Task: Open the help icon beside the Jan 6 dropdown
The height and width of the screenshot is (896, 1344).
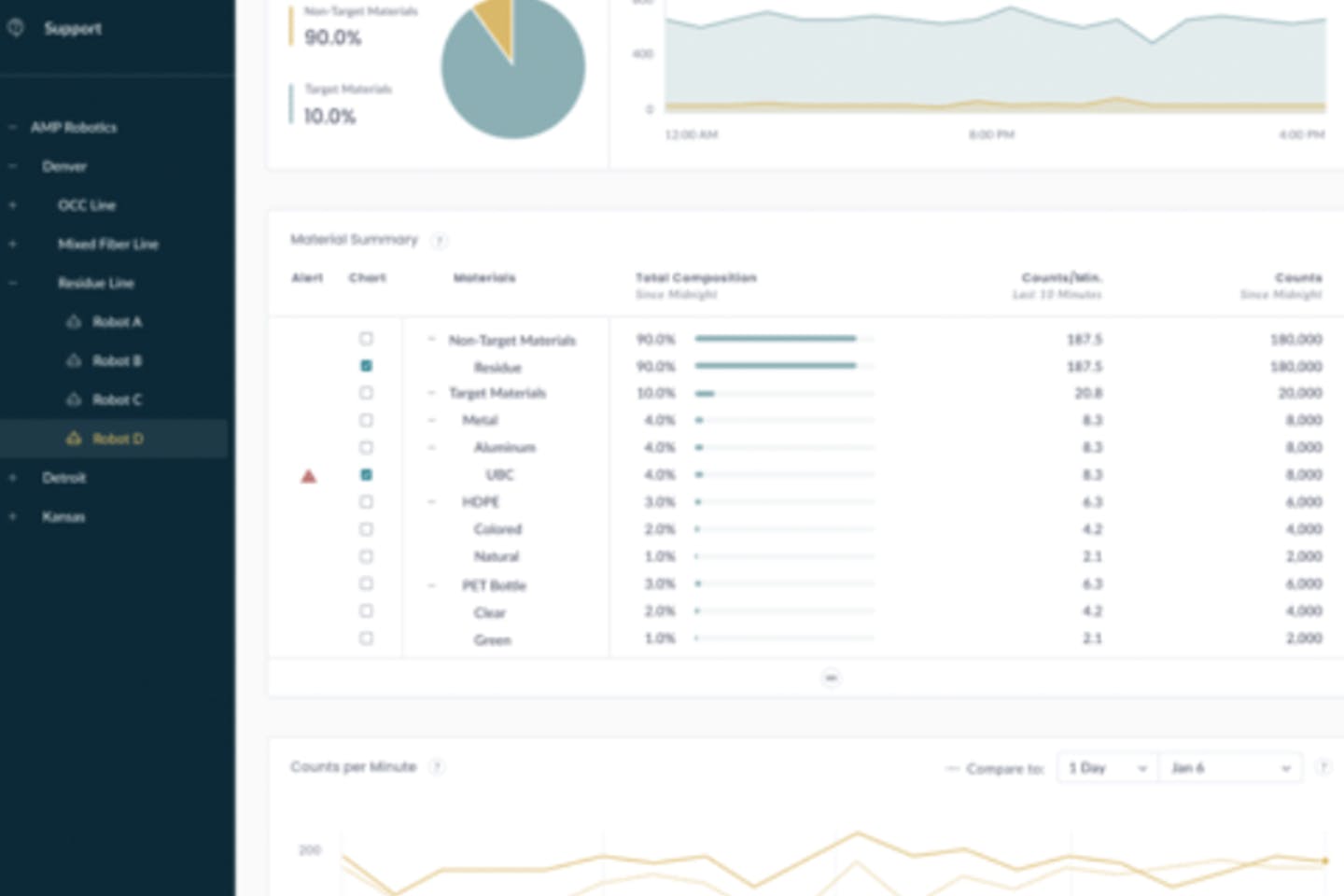Action: point(1323,767)
